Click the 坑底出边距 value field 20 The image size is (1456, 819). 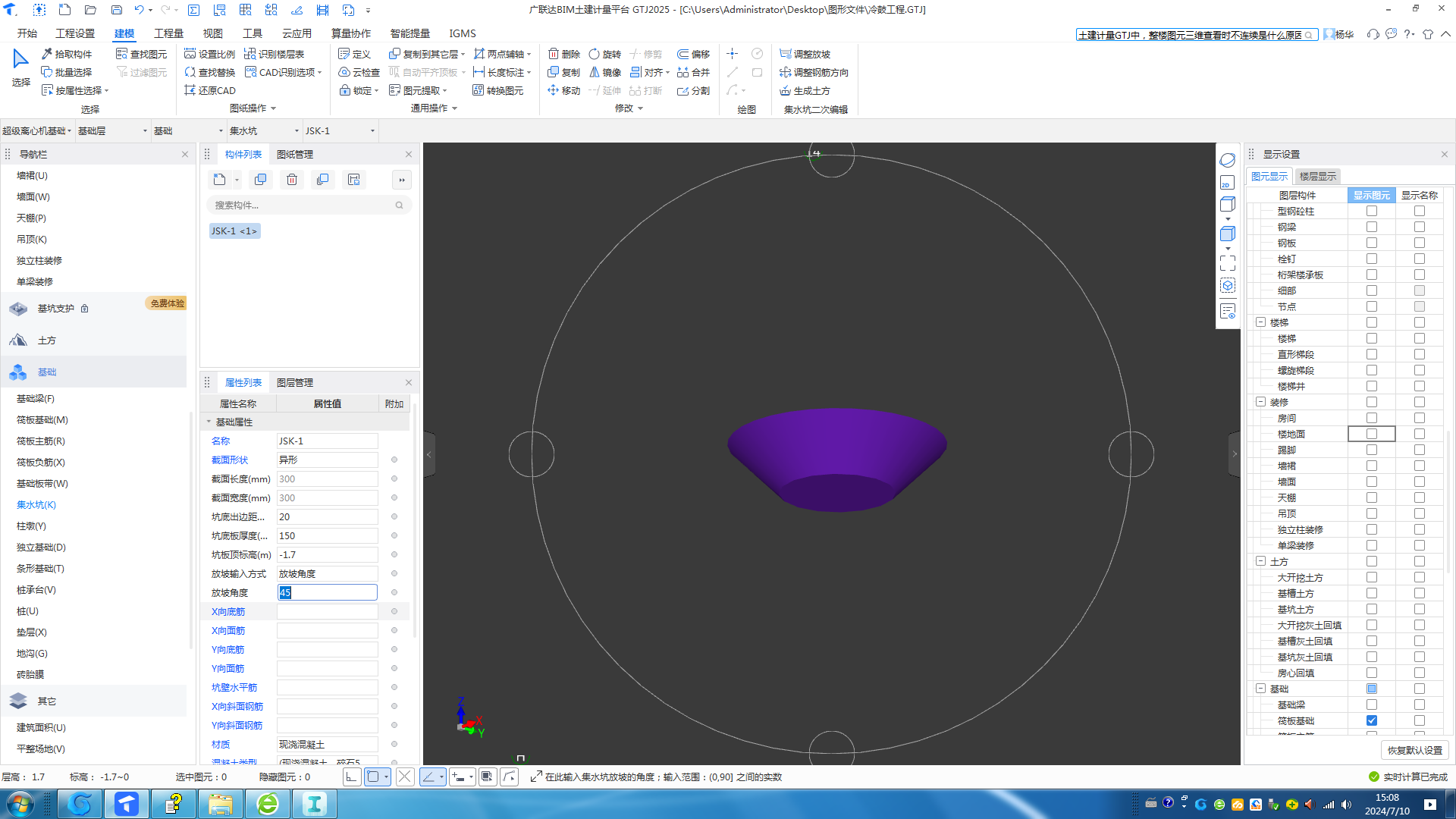(327, 516)
